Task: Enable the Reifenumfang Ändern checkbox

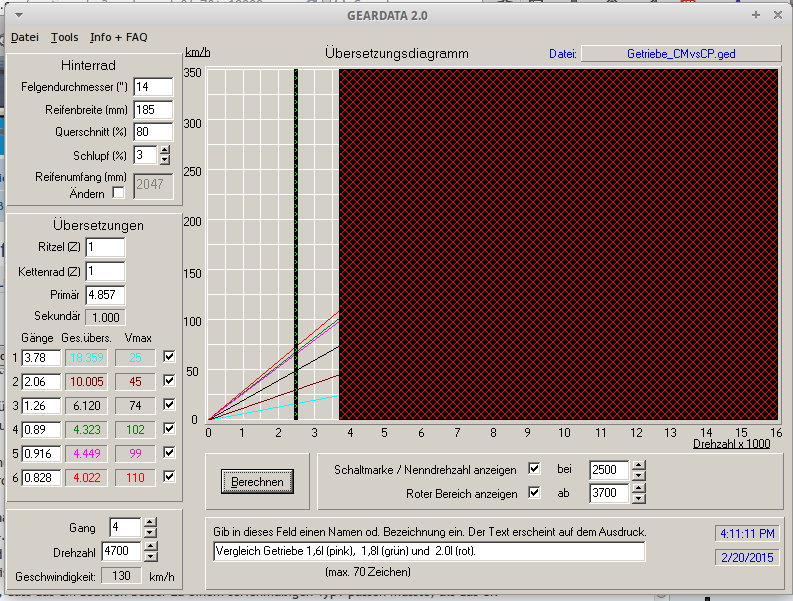Action: [119, 192]
